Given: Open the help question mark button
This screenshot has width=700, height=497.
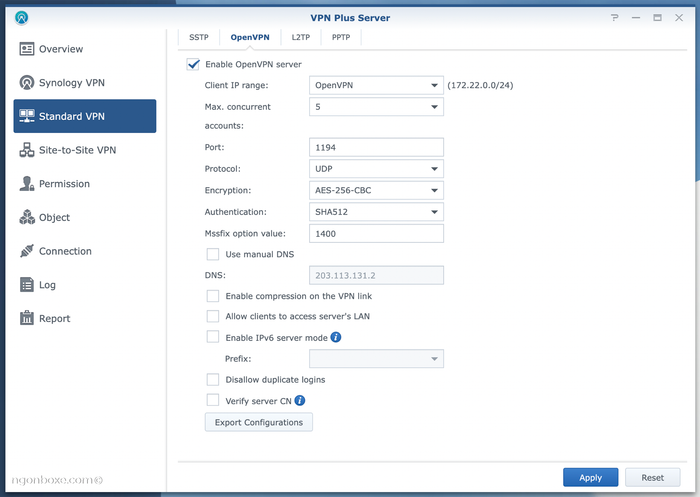Looking at the screenshot, I should pyautogui.click(x=615, y=17).
